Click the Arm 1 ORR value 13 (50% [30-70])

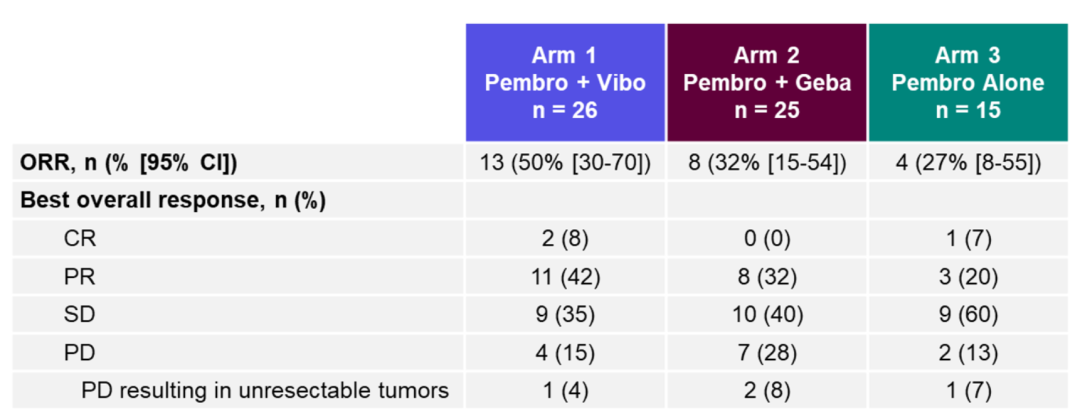tap(565, 163)
